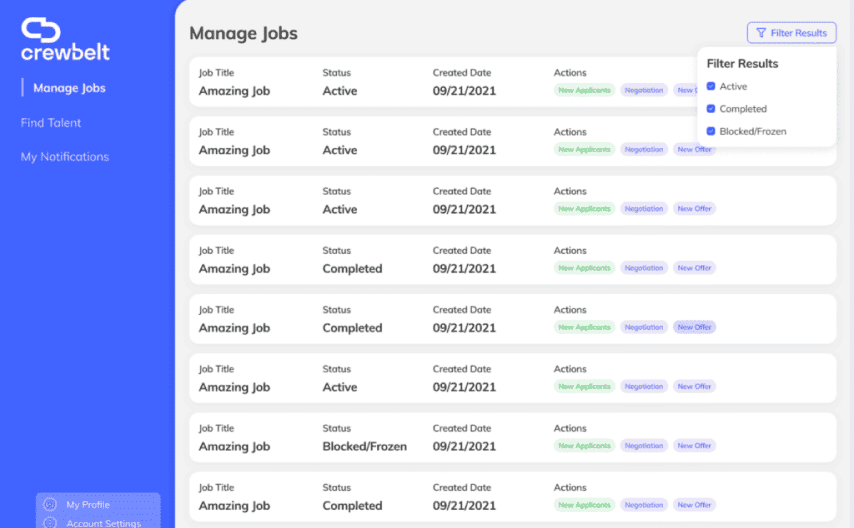Click New Offer tag in third job row

tap(694, 209)
